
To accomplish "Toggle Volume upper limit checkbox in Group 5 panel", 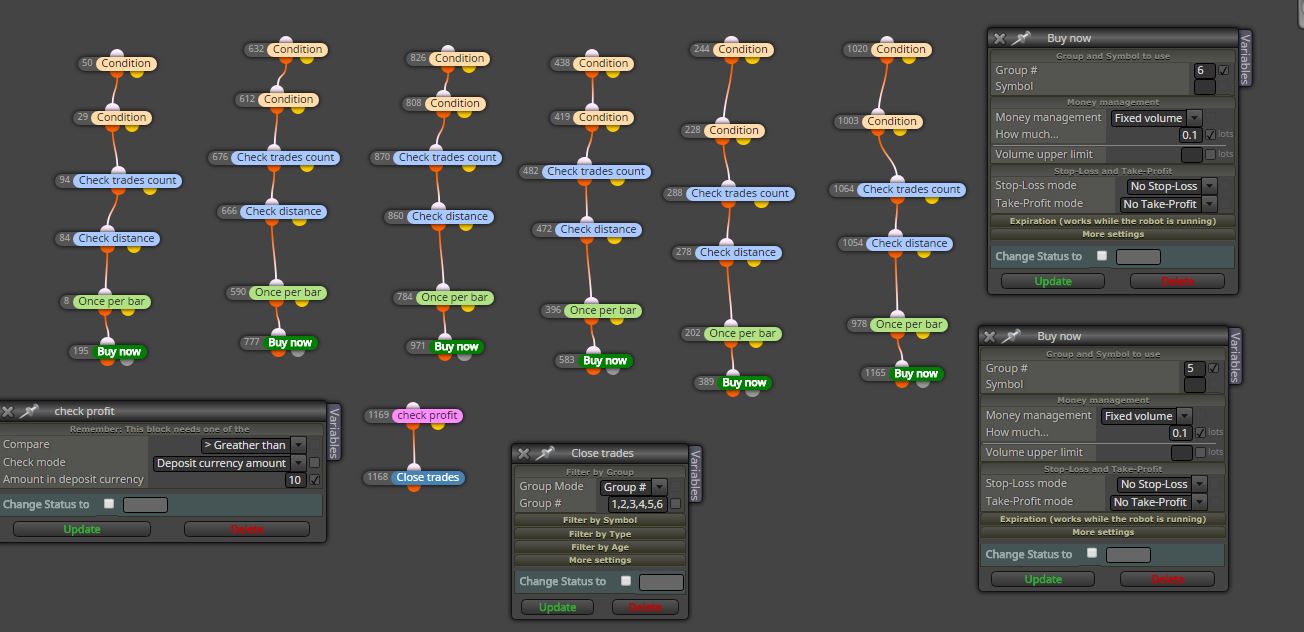I will tap(1200, 452).
